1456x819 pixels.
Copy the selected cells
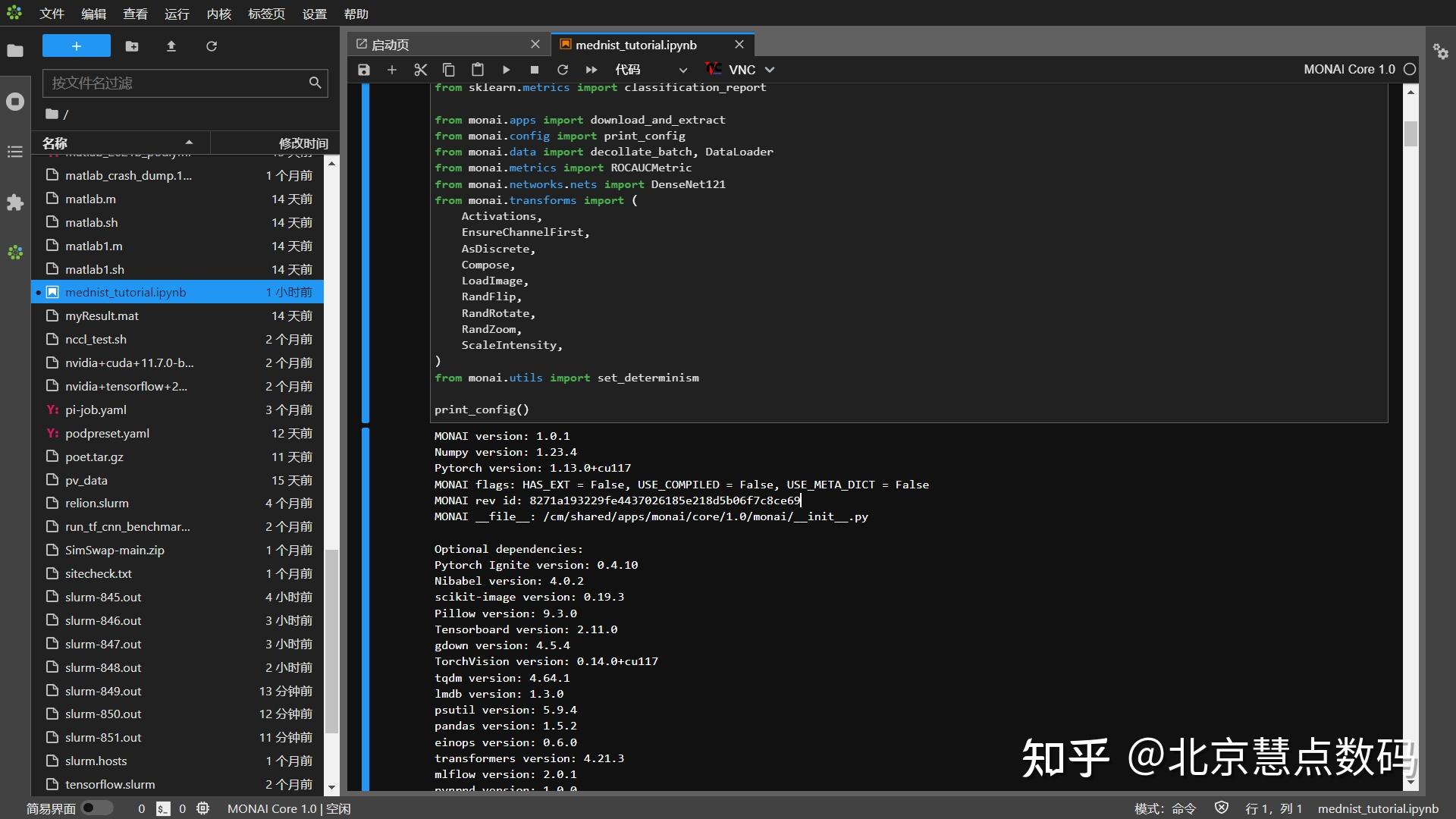tap(449, 69)
